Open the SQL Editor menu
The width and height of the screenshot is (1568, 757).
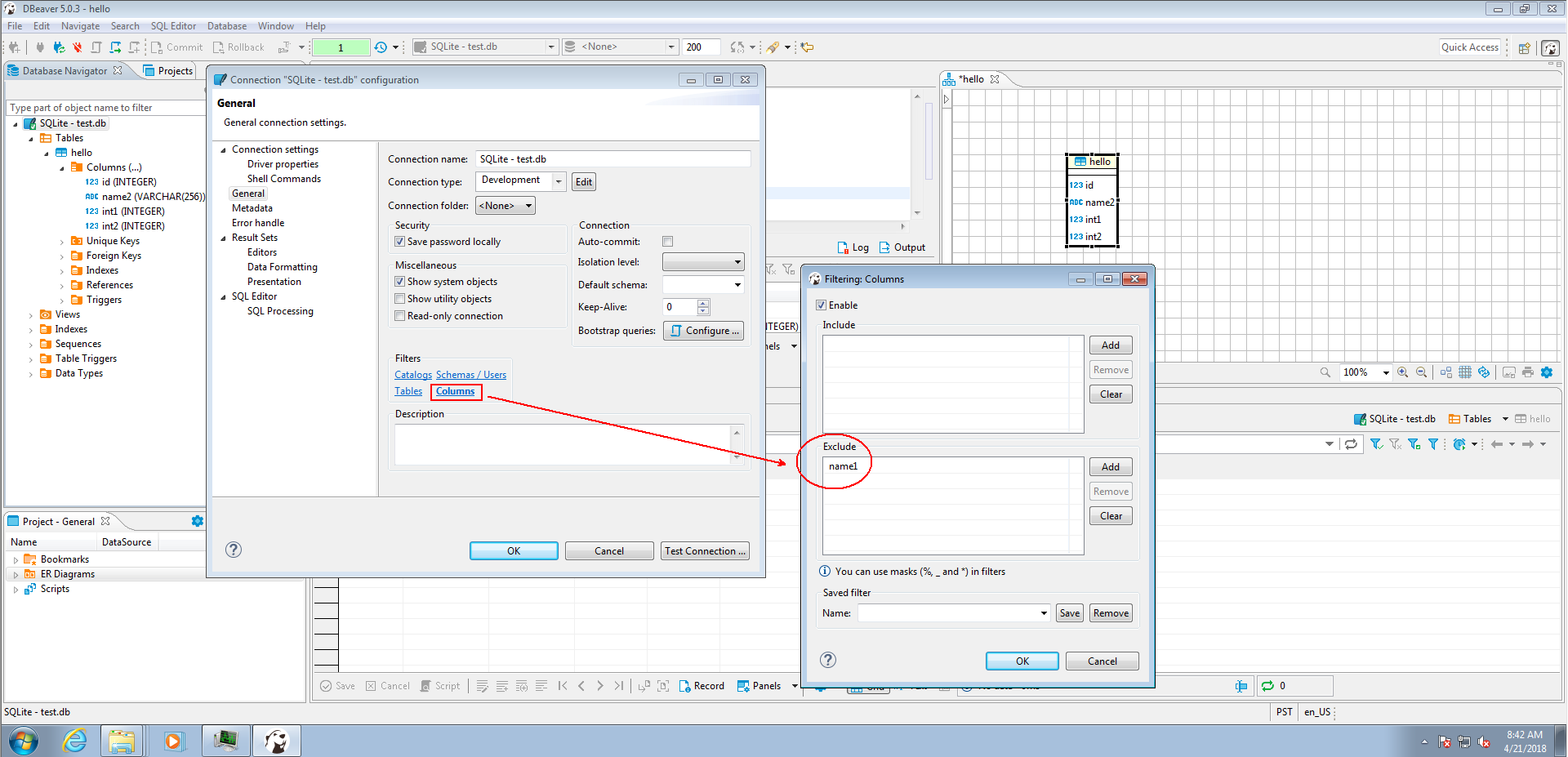173,26
